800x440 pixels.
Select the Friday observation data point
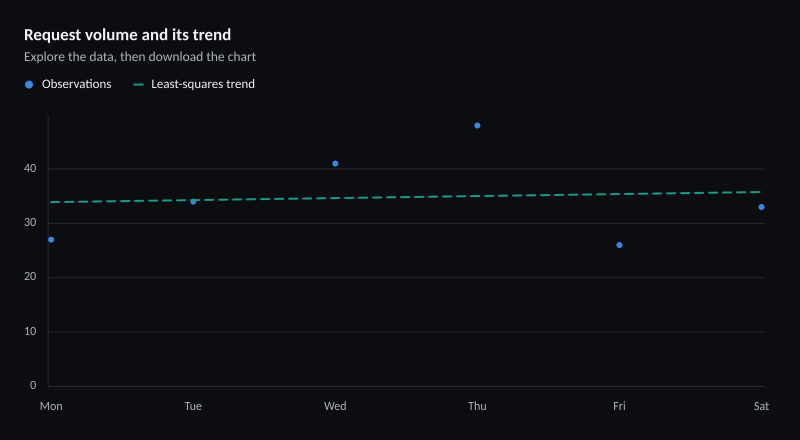pyautogui.click(x=619, y=245)
